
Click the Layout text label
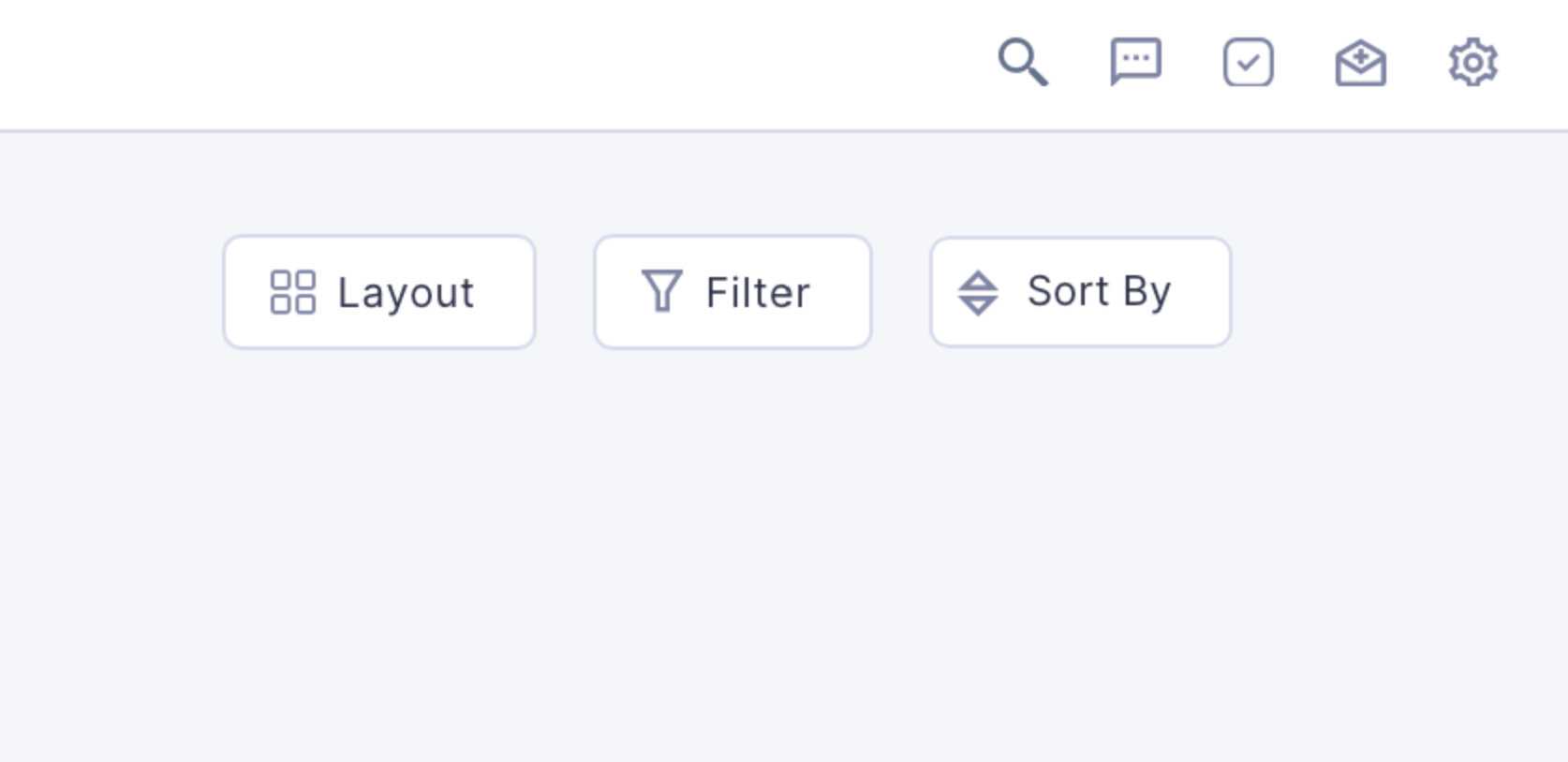(406, 293)
